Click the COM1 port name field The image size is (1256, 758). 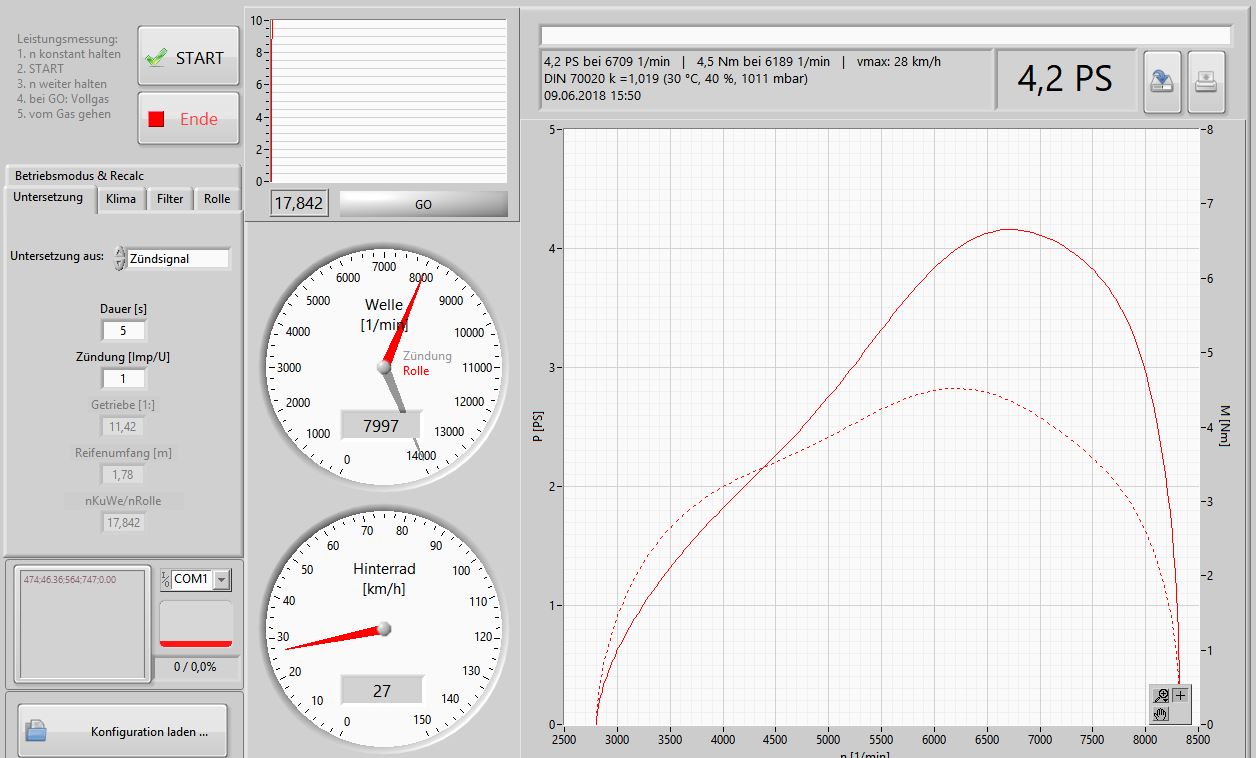pyautogui.click(x=193, y=580)
